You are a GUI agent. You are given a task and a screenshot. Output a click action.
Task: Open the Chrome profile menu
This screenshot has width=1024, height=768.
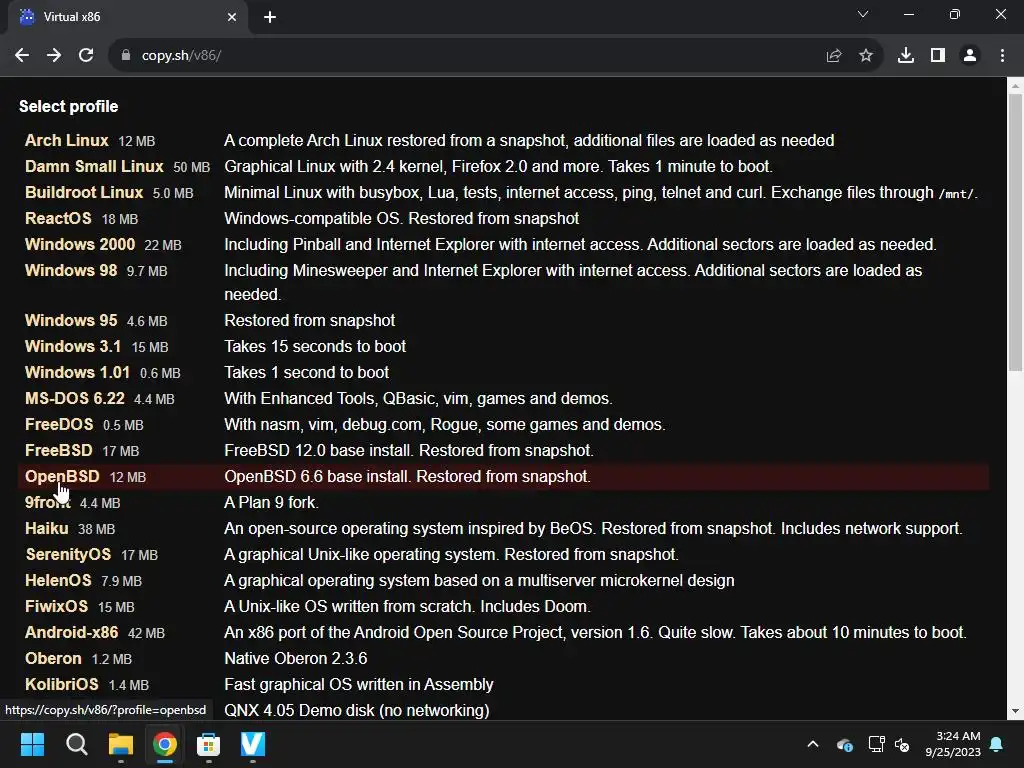pos(970,56)
